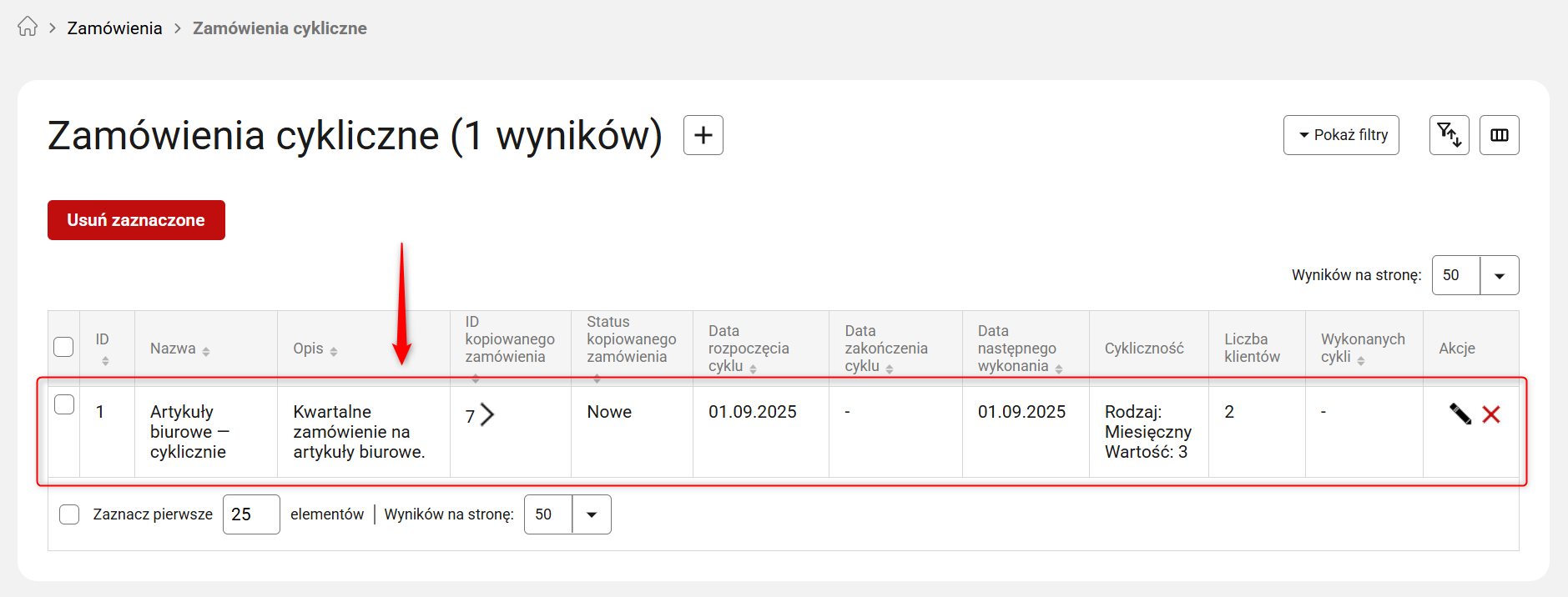Click the 'Zamówienia cykliczne' breadcrumb item

(280, 28)
